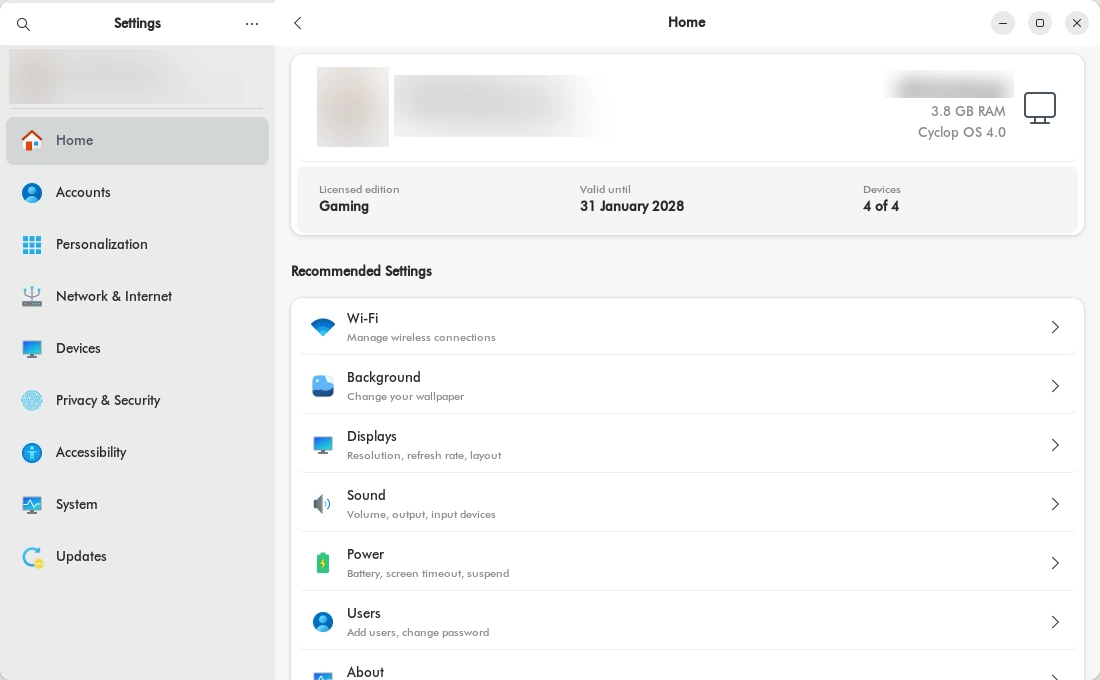1100x680 pixels.
Task: Expand the Wi-Fi row chevron
Action: (x=1055, y=327)
